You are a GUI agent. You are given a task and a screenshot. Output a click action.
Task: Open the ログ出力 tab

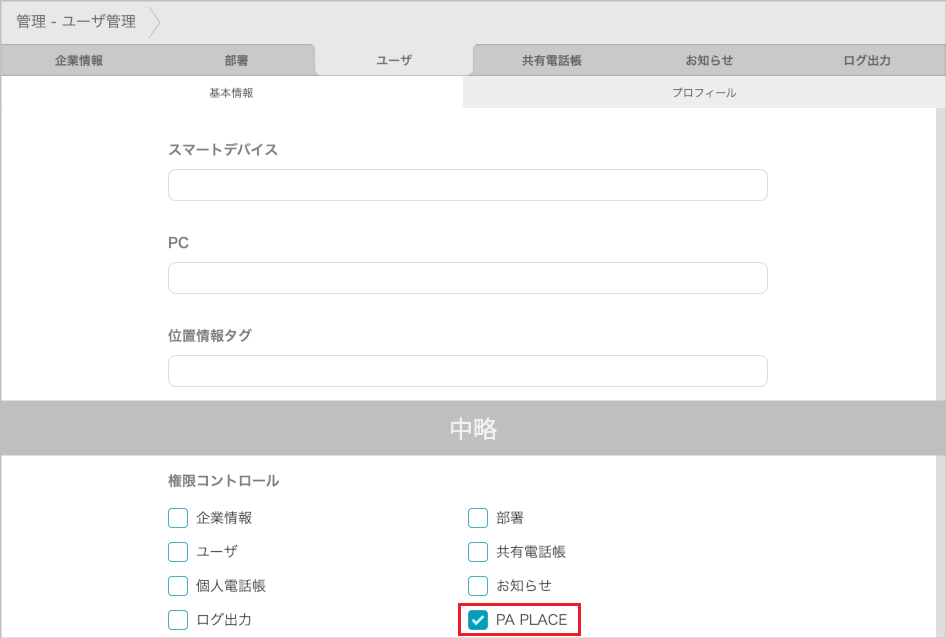(x=866, y=60)
